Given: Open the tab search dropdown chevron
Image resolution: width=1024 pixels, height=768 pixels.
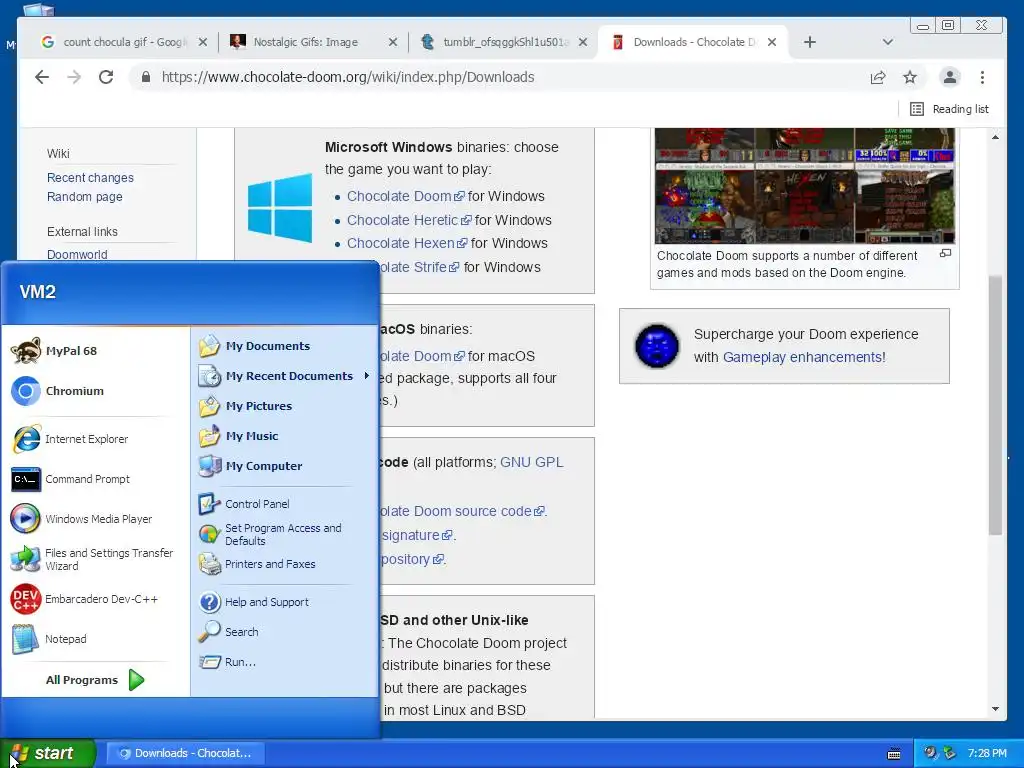Looking at the screenshot, I should coord(888,42).
